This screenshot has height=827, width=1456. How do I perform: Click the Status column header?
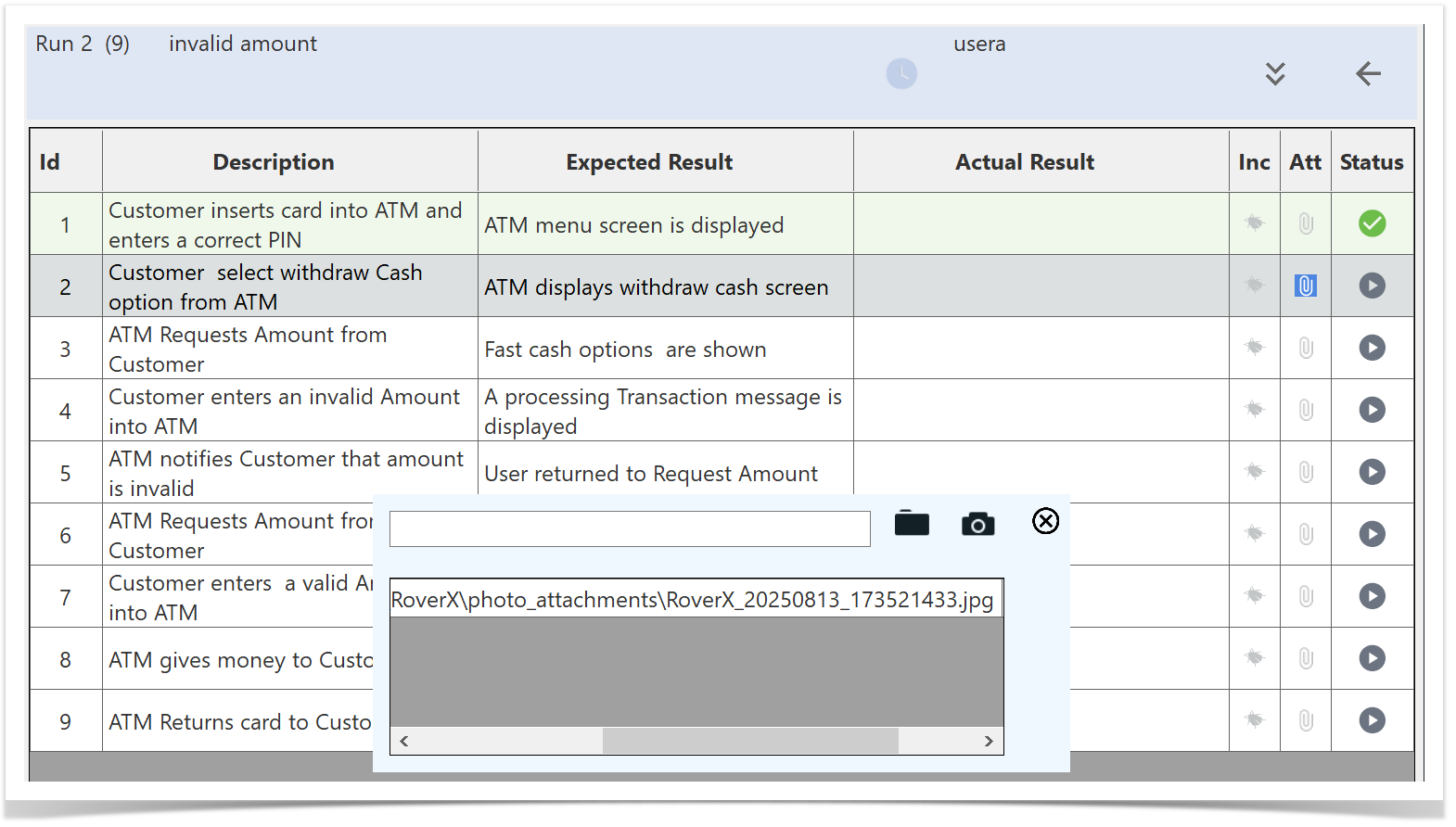click(1371, 162)
